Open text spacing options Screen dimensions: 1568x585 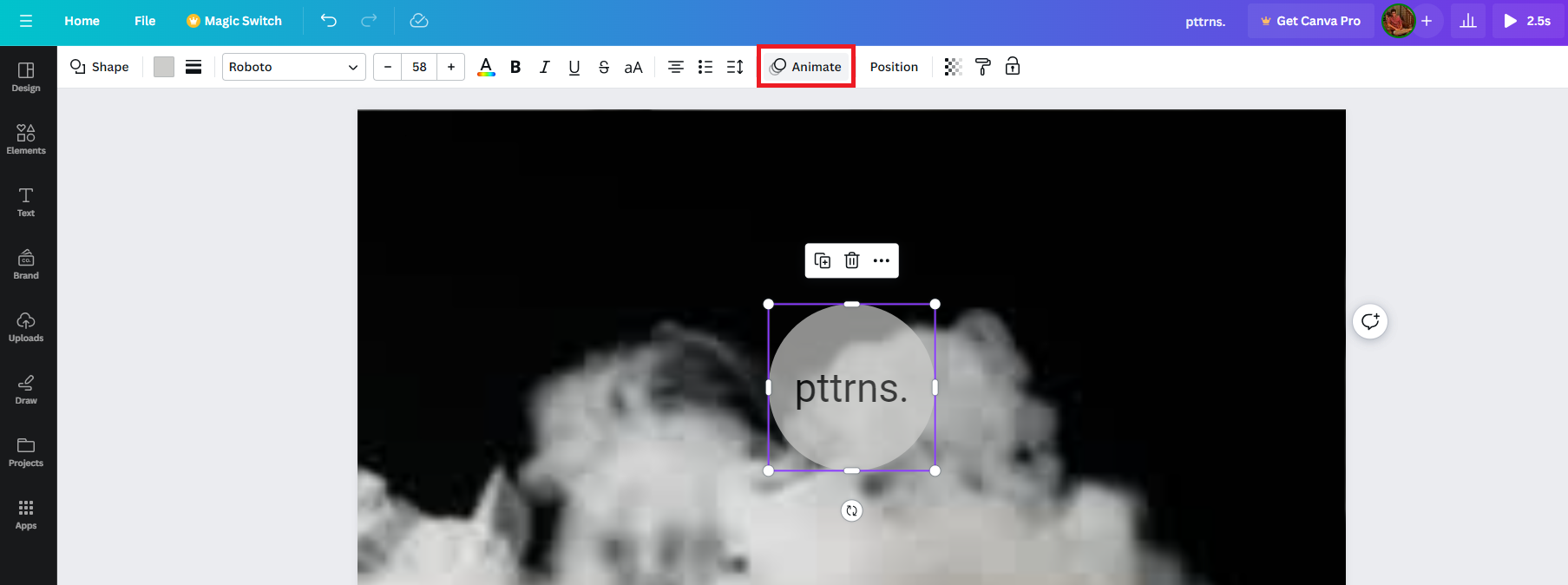click(x=735, y=67)
